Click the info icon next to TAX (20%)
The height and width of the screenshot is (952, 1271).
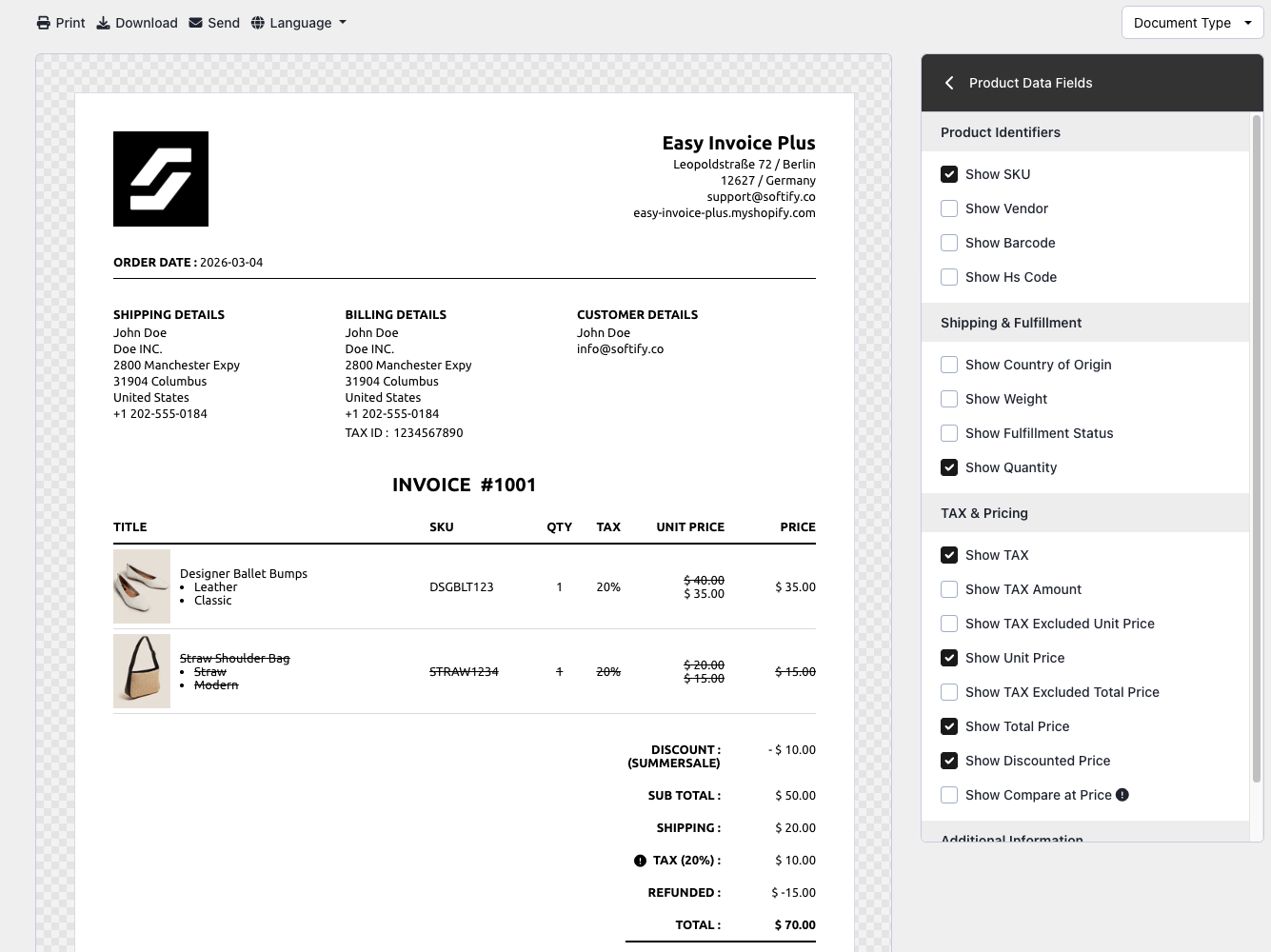click(x=640, y=861)
